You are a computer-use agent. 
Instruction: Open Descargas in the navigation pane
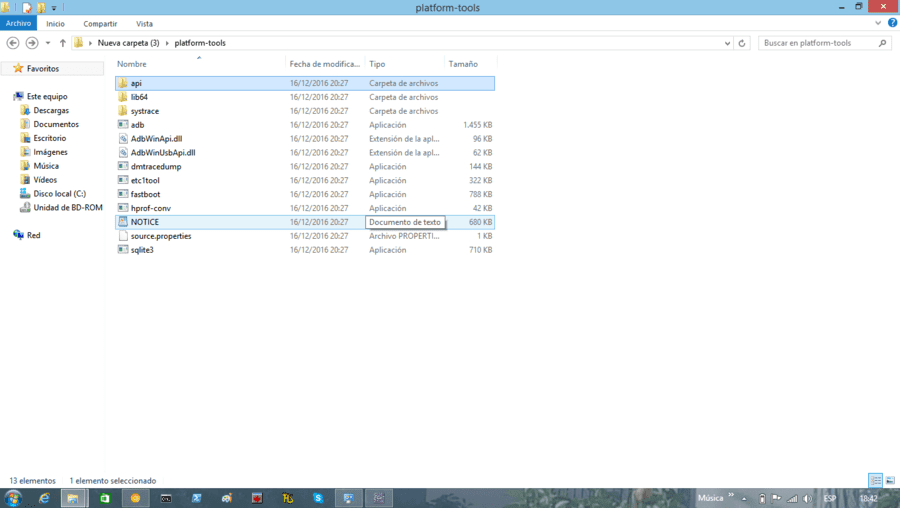click(51, 110)
